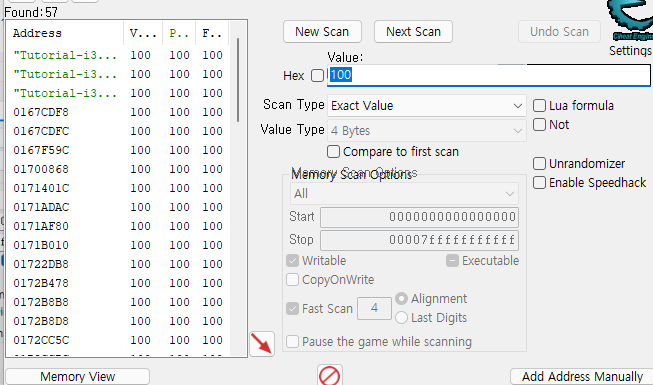Screen dimensions: 653x385
Task: Toggle the Unrandomizer checkbox
Action: 539,164
